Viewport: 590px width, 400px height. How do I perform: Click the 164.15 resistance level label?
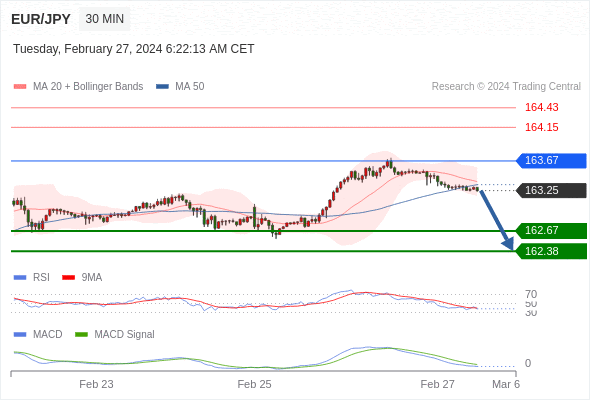542,127
